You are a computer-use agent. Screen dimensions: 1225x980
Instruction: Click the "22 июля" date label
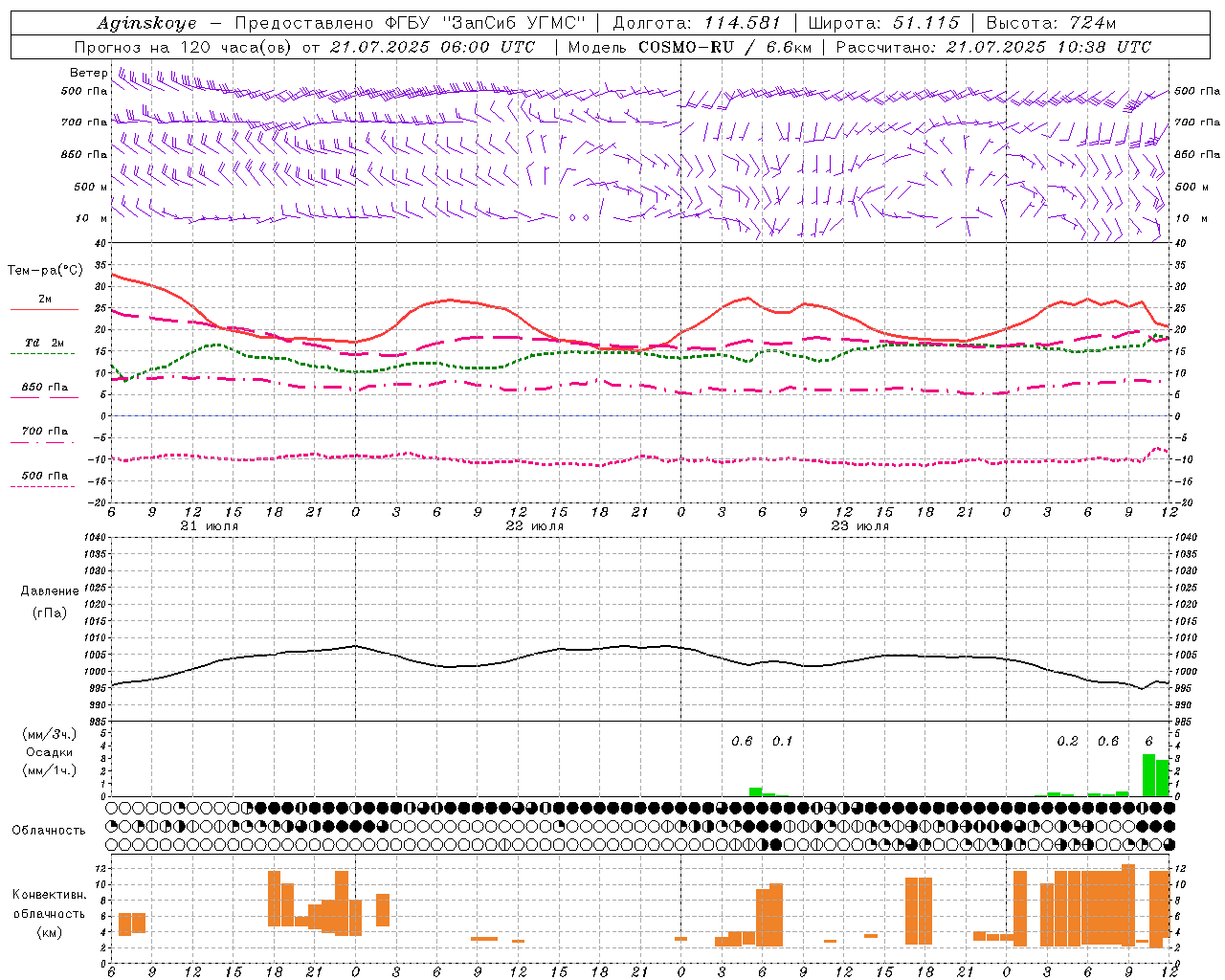(x=535, y=526)
